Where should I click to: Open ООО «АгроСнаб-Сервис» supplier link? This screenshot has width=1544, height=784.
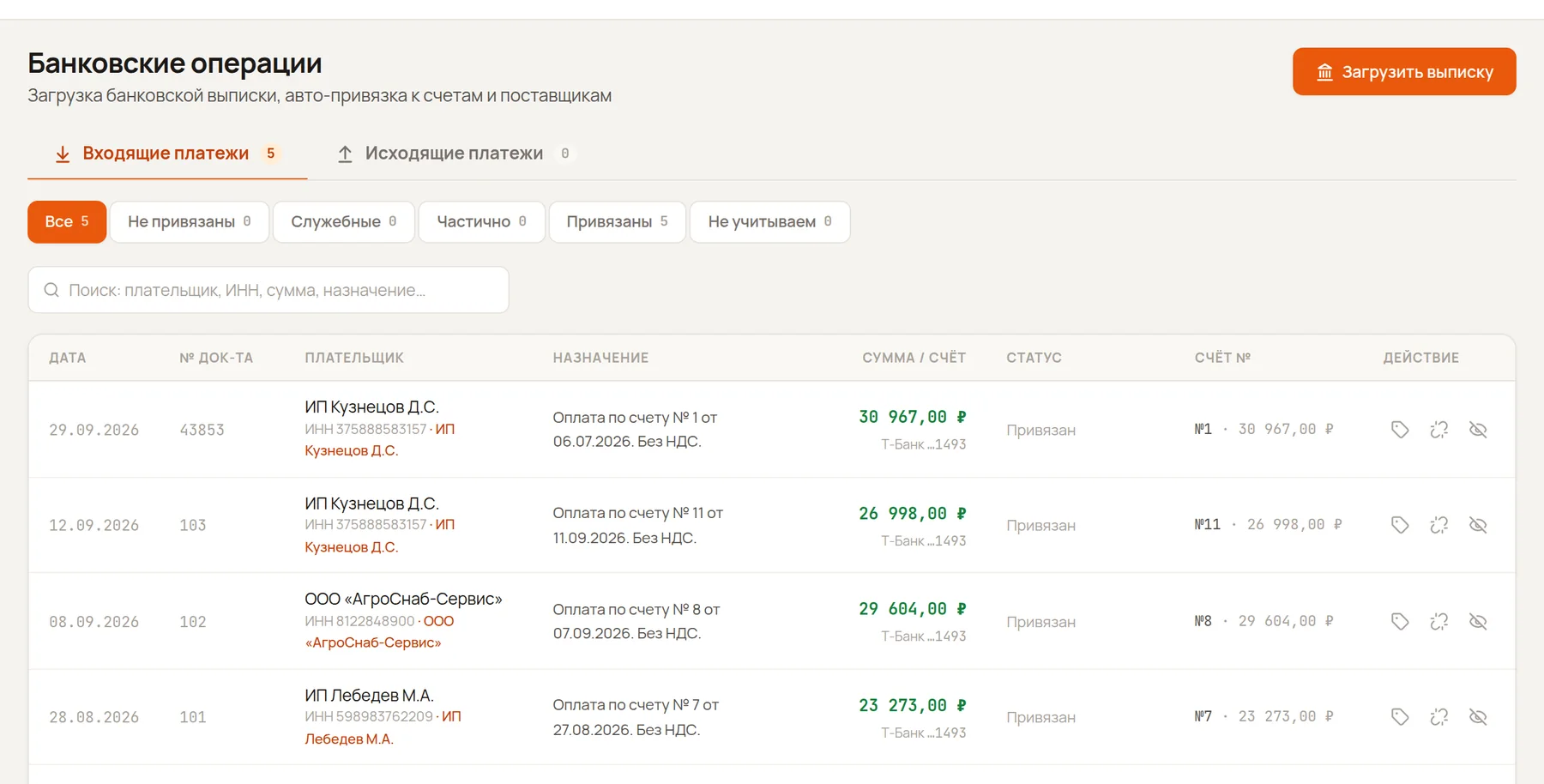click(379, 631)
